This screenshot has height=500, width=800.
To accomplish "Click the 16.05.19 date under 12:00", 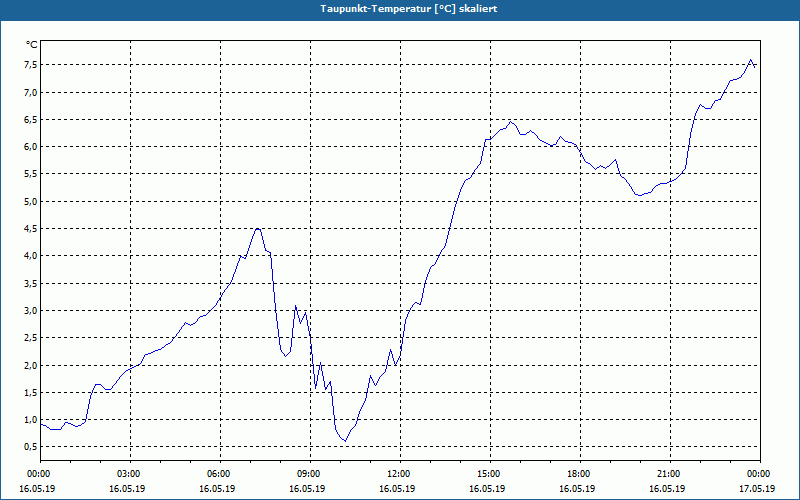I will [x=397, y=489].
